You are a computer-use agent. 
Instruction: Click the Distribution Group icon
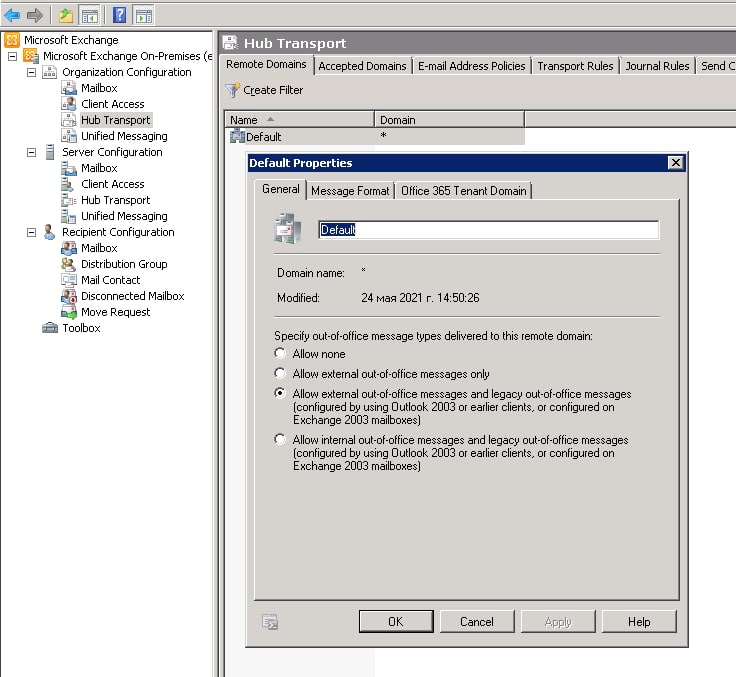coord(69,264)
